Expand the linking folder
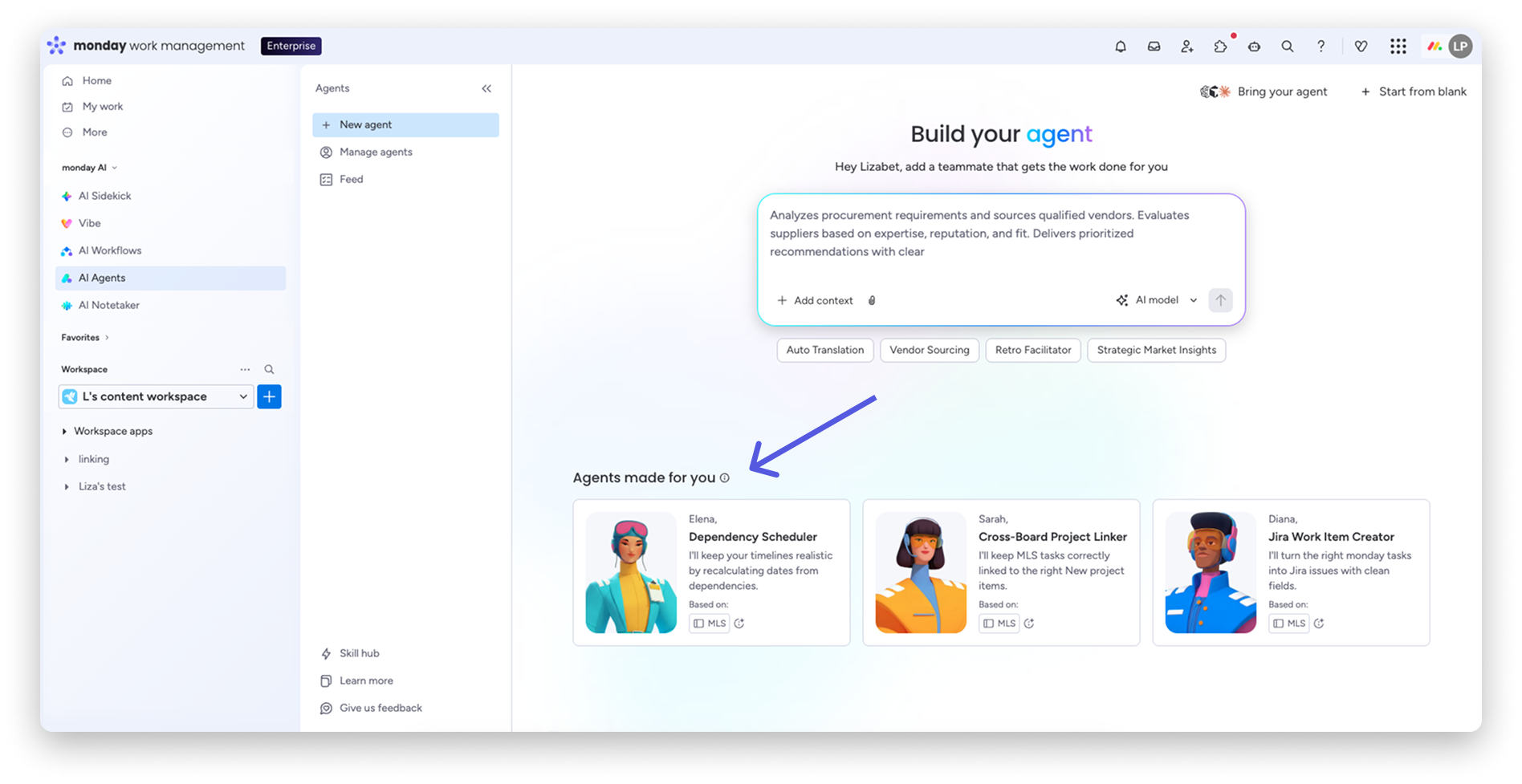 [67, 460]
